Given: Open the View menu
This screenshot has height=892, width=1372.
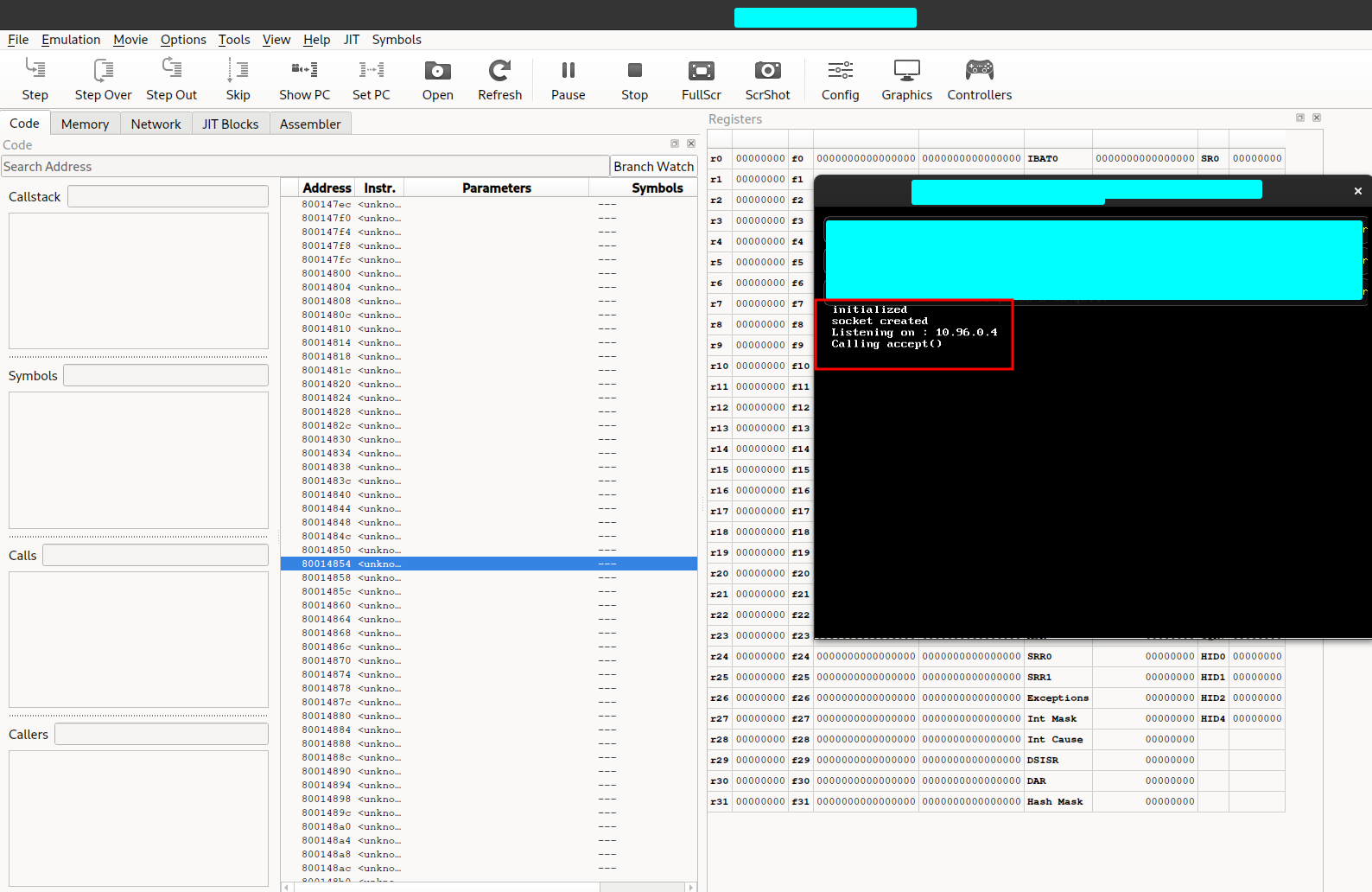Looking at the screenshot, I should (x=276, y=40).
